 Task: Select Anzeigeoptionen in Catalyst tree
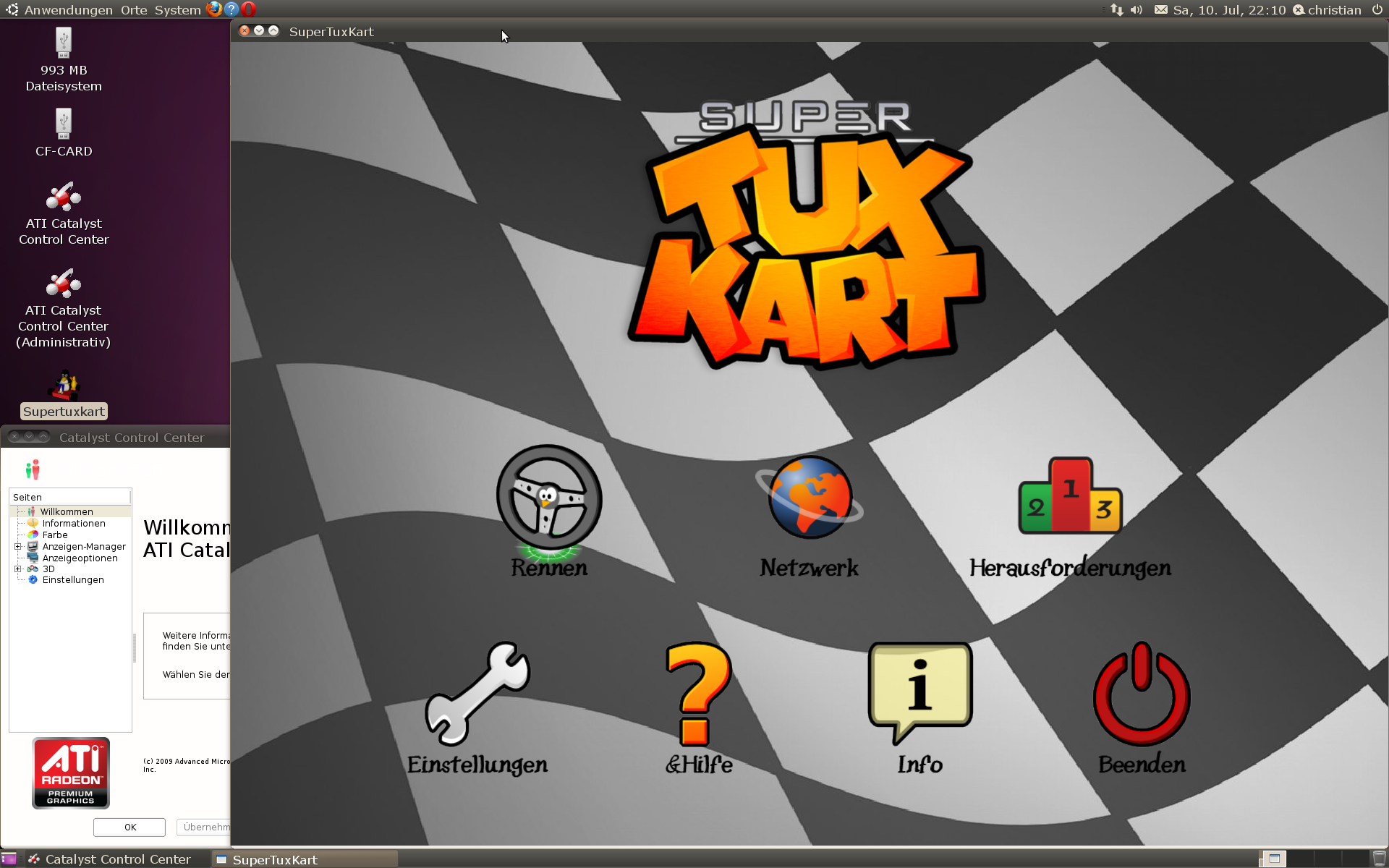click(x=80, y=558)
